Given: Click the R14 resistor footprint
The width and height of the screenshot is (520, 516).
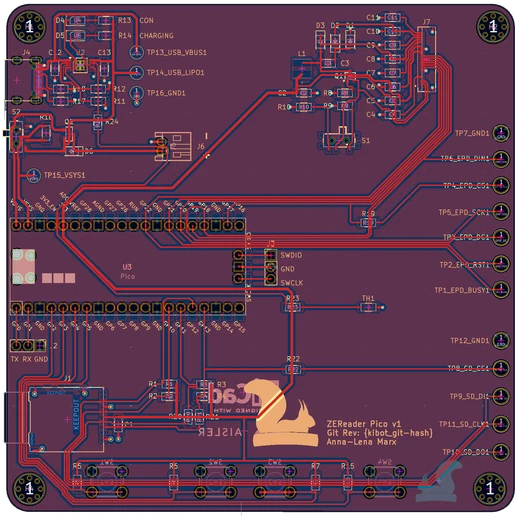Looking at the screenshot, I should coord(105,35).
